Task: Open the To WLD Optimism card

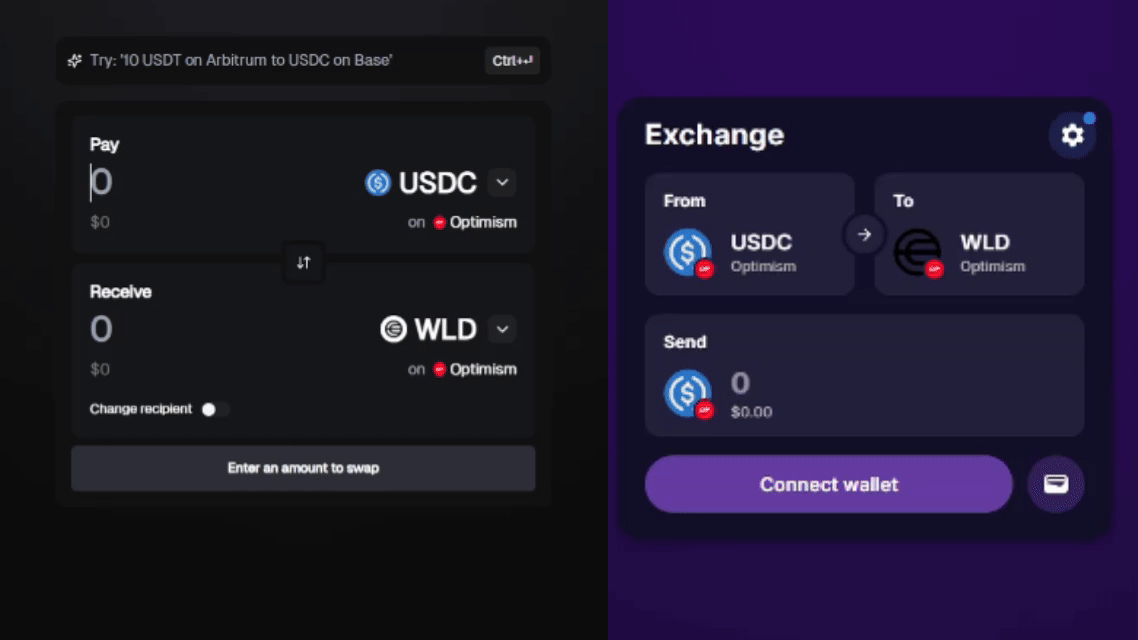Action: (979, 234)
